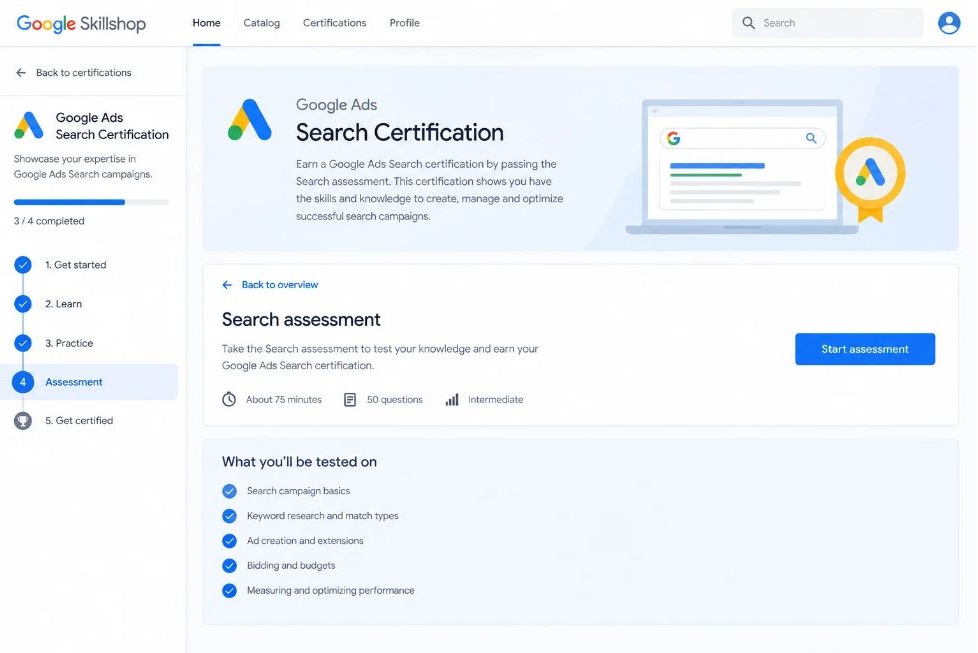Click check icon for Bidding and budgets
The height and width of the screenshot is (653, 978).
(230, 566)
